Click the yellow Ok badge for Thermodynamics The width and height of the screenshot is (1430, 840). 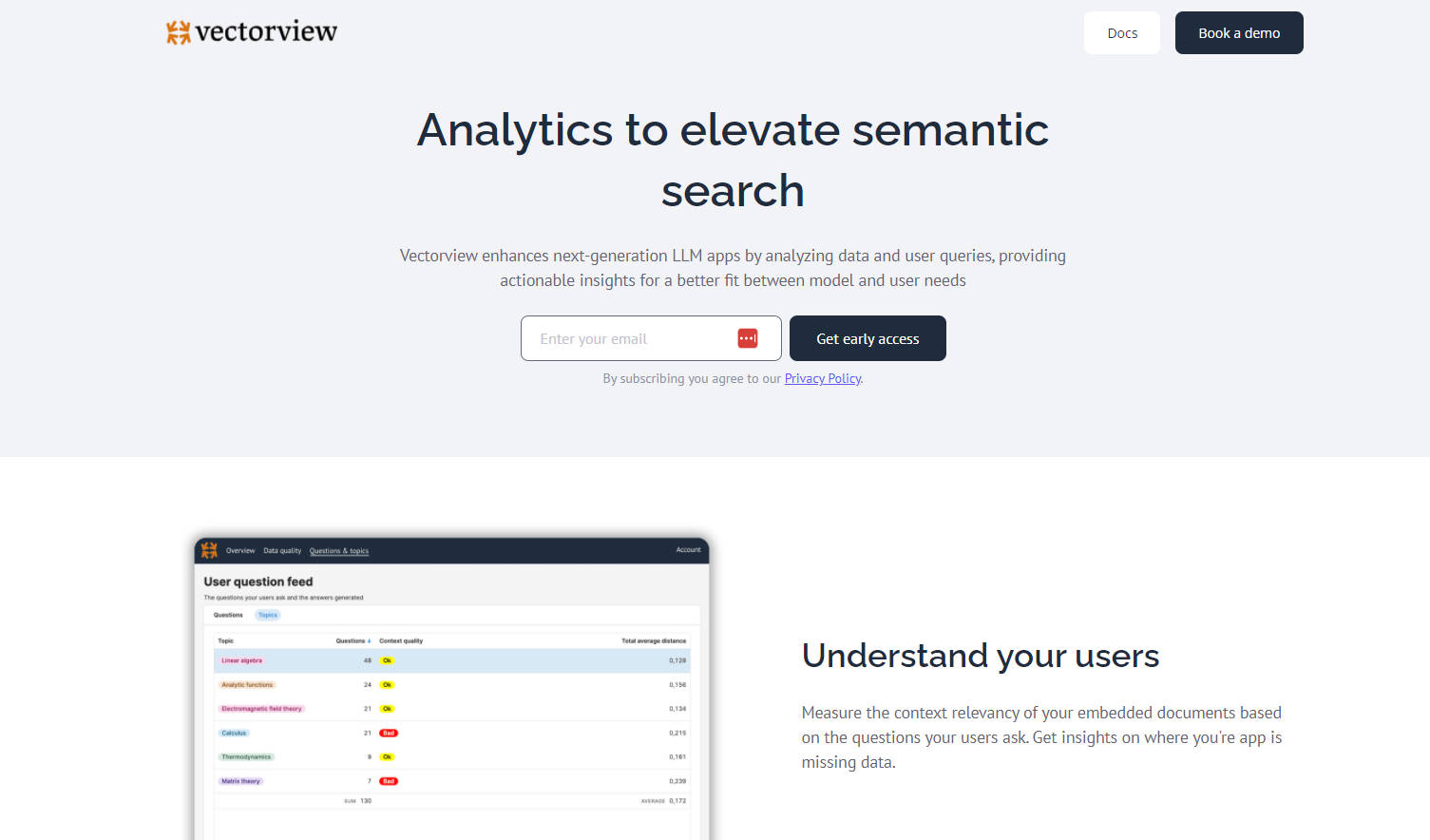point(385,756)
